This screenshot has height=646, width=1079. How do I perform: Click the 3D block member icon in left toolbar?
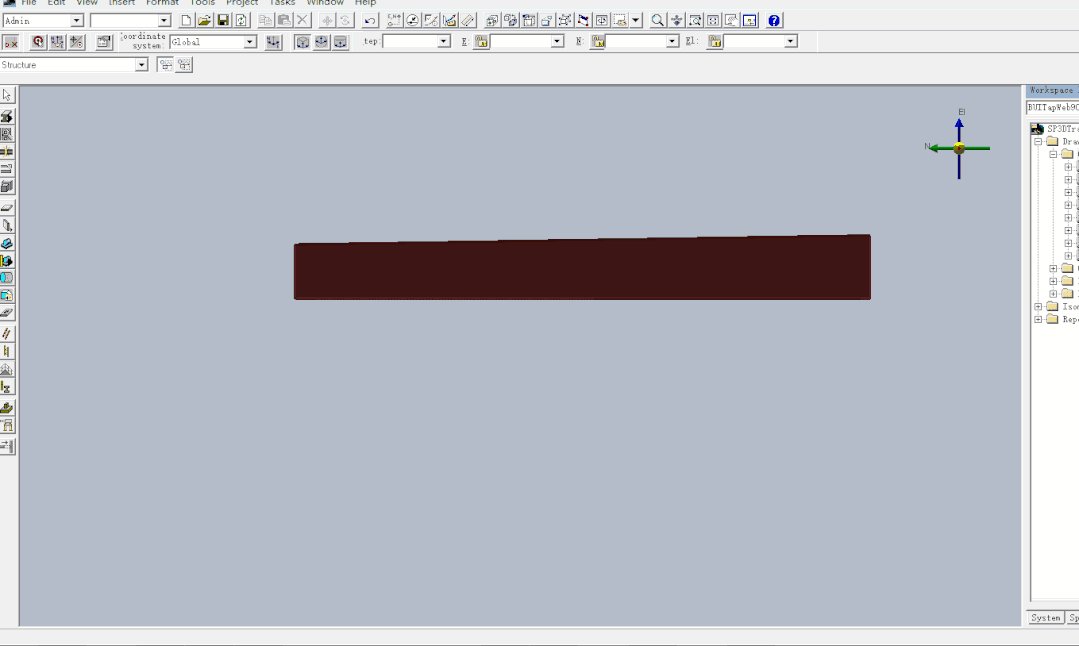(x=8, y=186)
